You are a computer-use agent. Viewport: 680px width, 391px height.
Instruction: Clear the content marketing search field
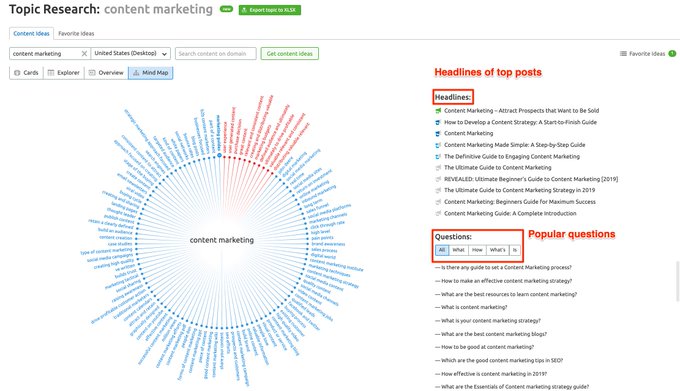tap(84, 54)
